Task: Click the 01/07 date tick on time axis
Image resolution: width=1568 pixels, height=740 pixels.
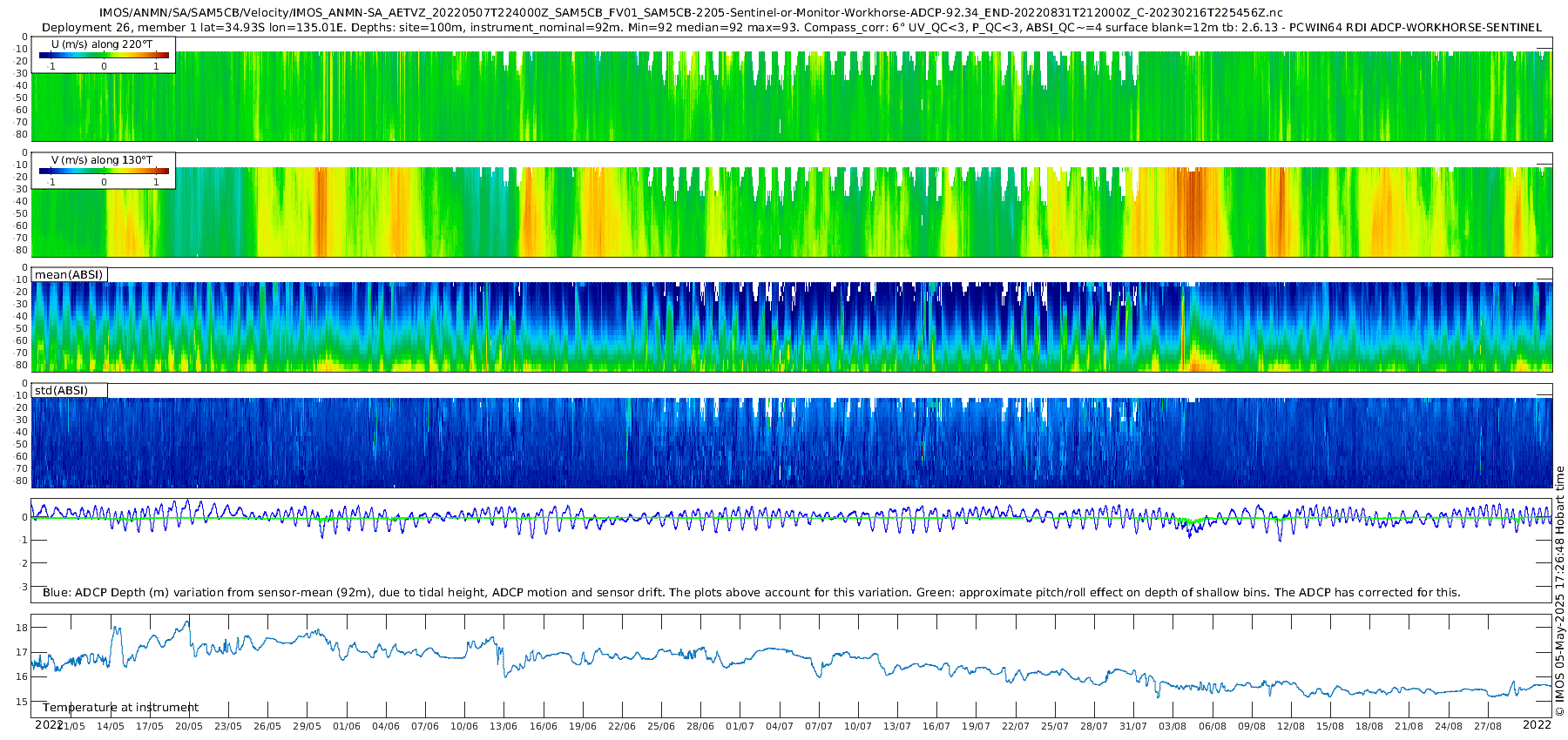Action: (740, 726)
